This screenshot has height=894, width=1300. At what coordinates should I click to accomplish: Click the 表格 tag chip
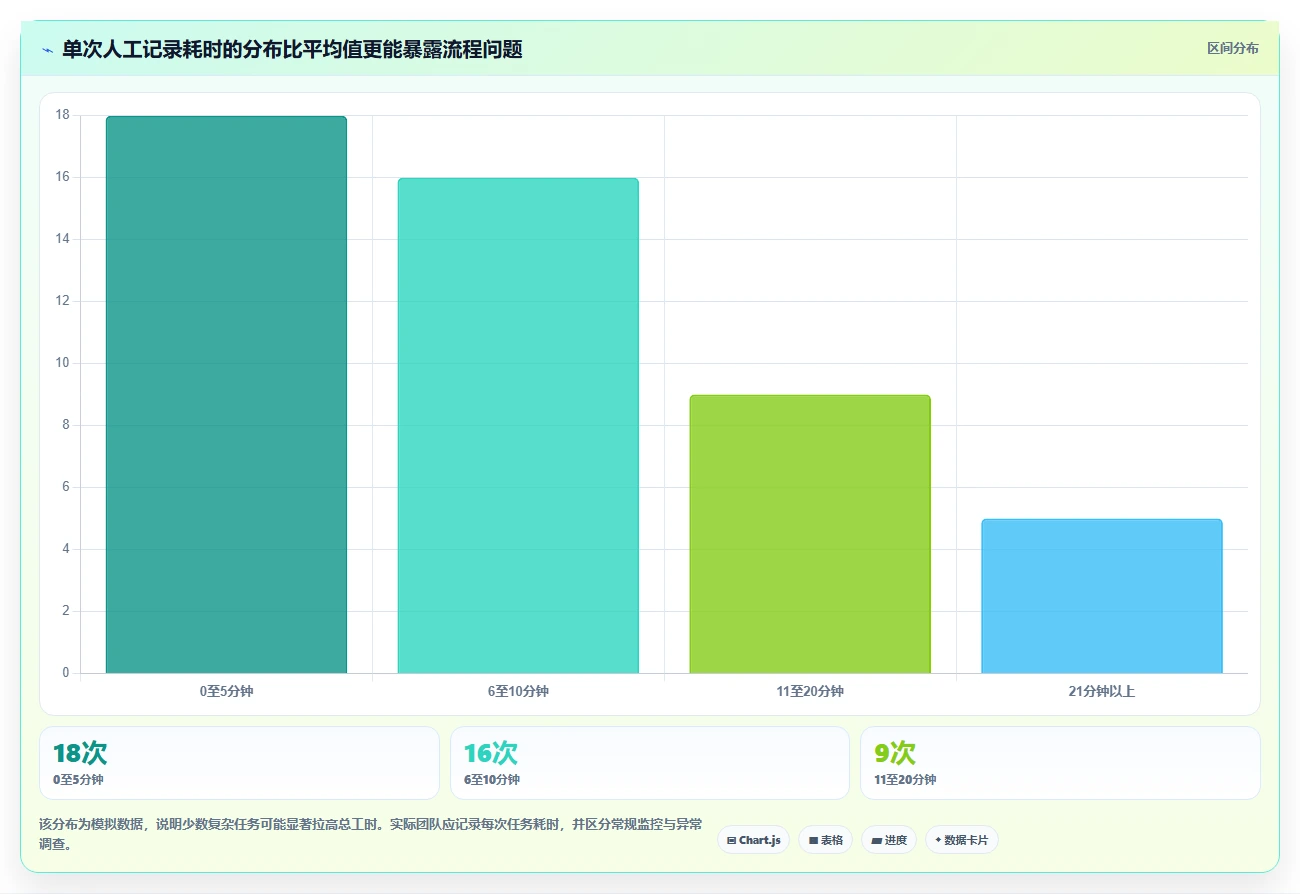825,840
